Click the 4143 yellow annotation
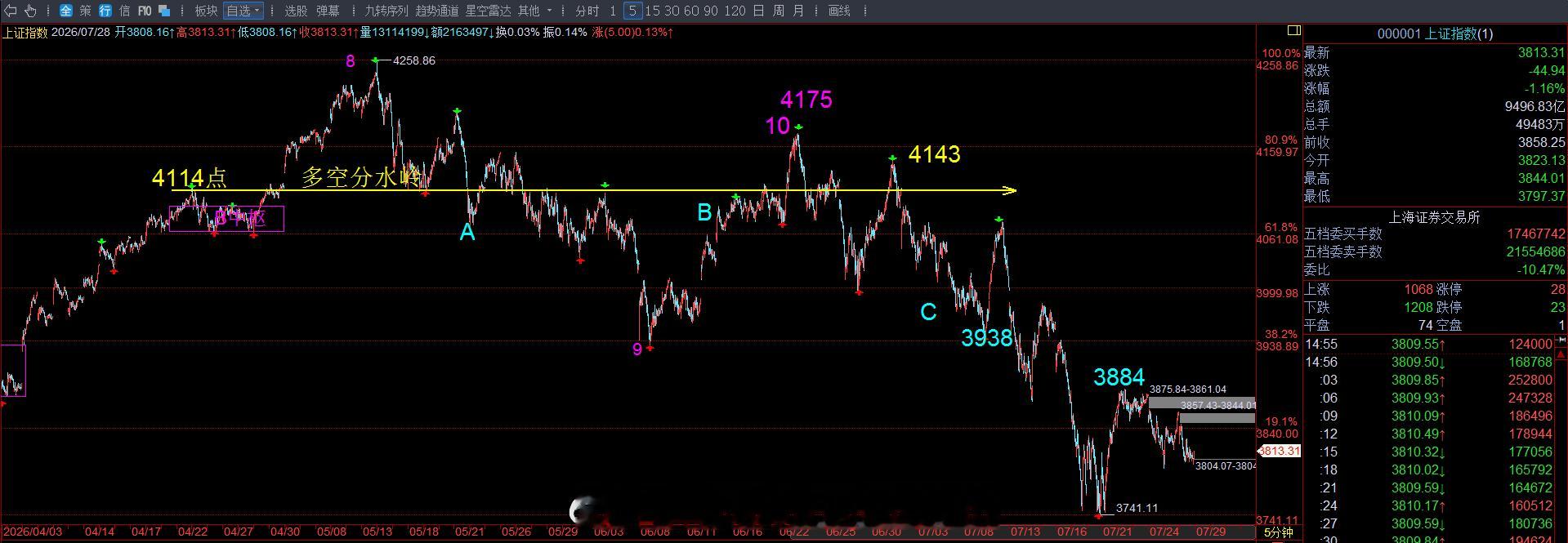1568x543 pixels. (935, 154)
